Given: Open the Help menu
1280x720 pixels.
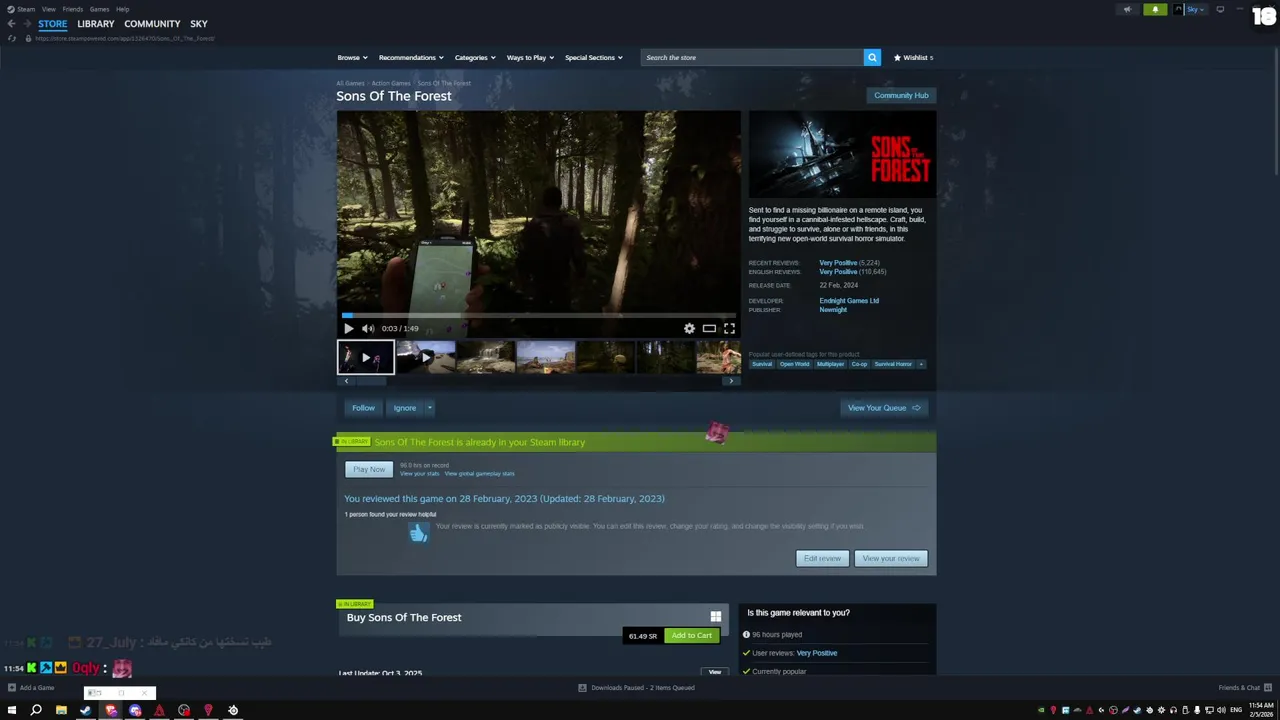Looking at the screenshot, I should (122, 9).
